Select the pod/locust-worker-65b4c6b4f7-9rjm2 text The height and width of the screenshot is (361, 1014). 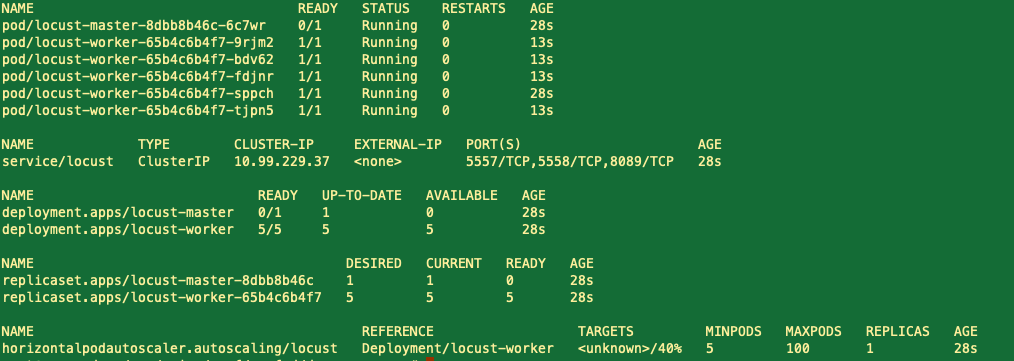(x=137, y=43)
